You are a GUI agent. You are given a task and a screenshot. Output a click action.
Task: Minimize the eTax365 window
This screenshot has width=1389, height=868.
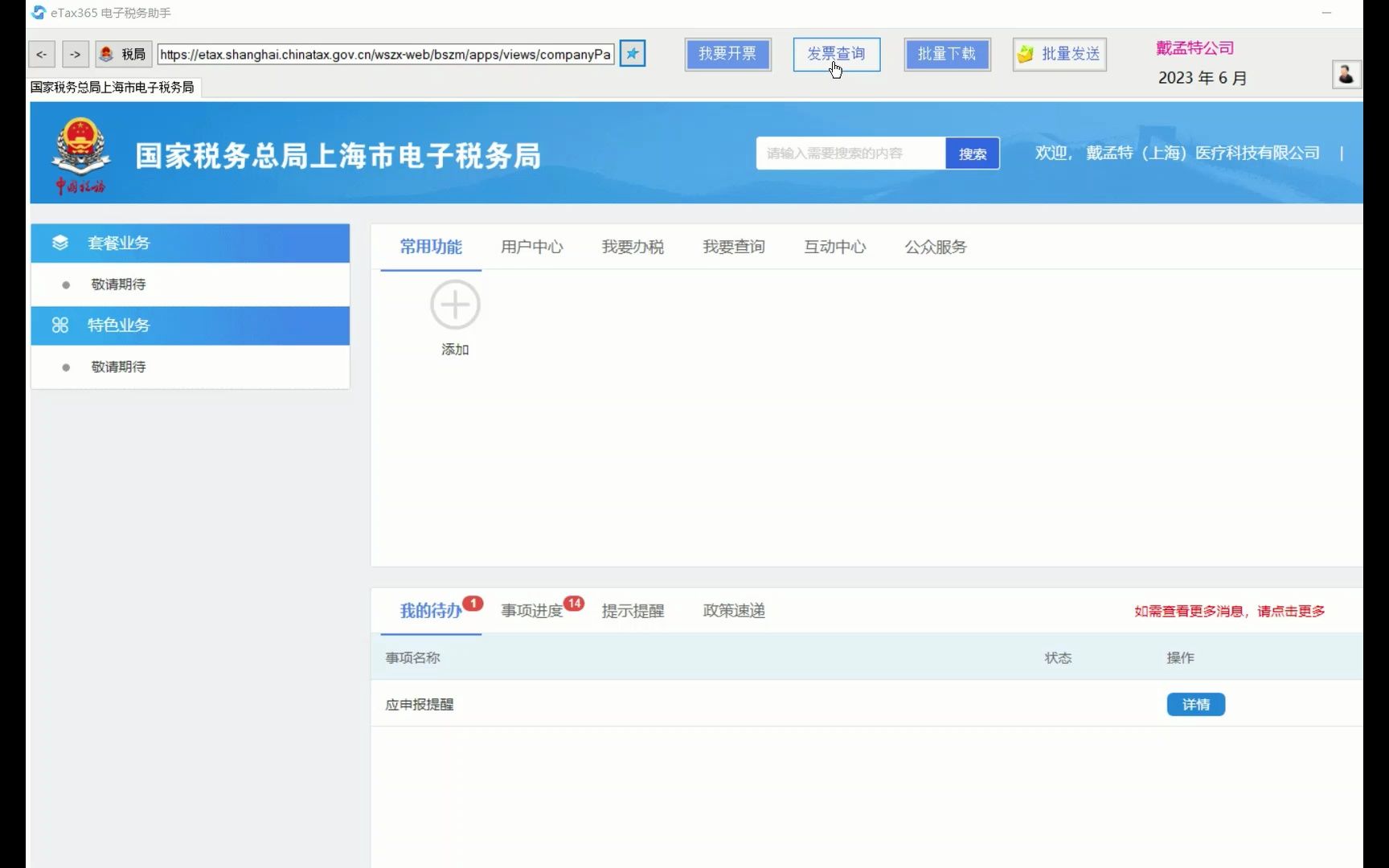1327,13
